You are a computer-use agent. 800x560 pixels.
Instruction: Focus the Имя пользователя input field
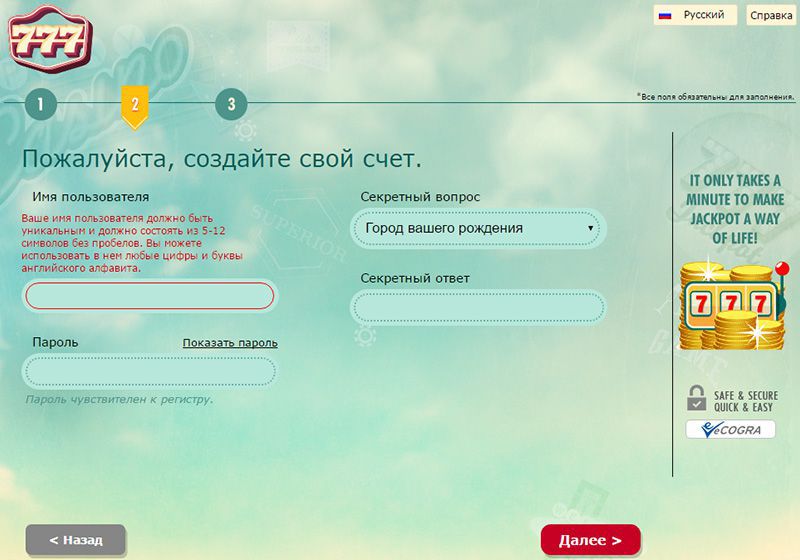click(x=149, y=295)
